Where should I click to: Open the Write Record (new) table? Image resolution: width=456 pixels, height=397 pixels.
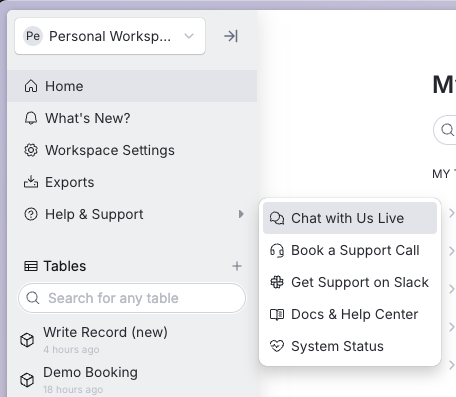click(x=132, y=340)
